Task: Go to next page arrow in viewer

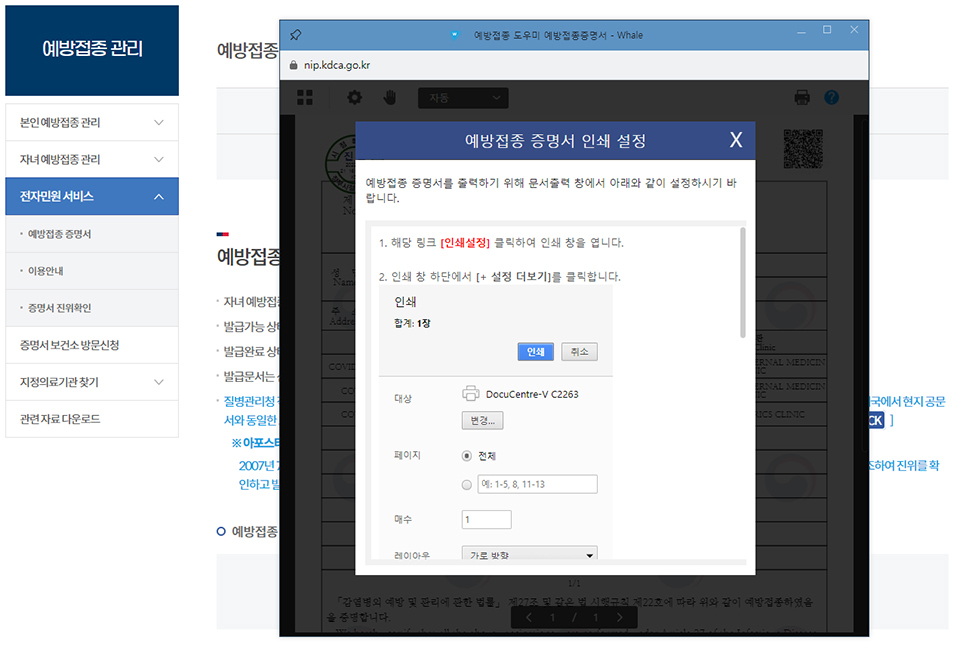Action: click(620, 617)
